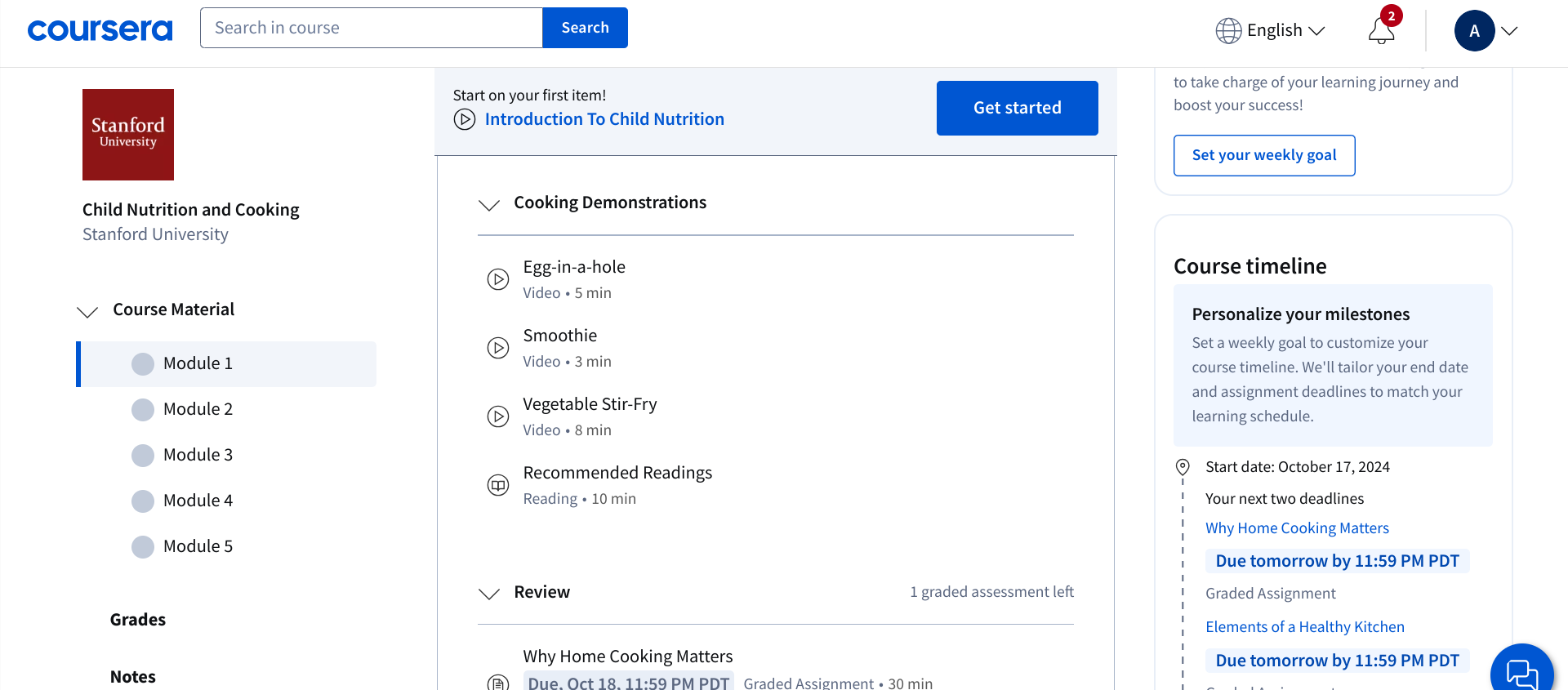Screen dimensions: 1568x690
Task: Collapse the Cooking Demonstrations section
Action: tap(489, 204)
